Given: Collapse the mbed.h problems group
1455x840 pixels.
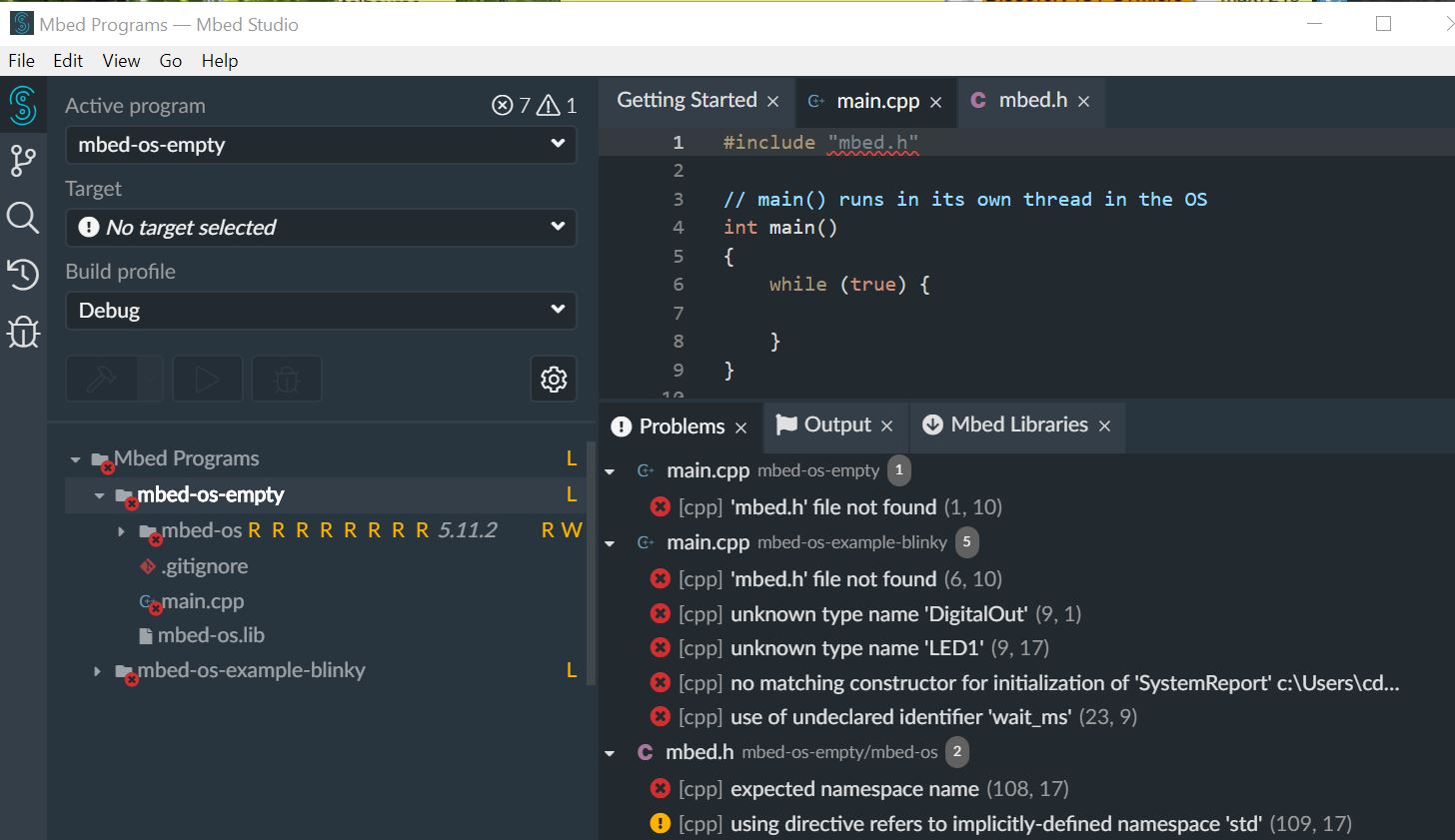Looking at the screenshot, I should point(610,753).
